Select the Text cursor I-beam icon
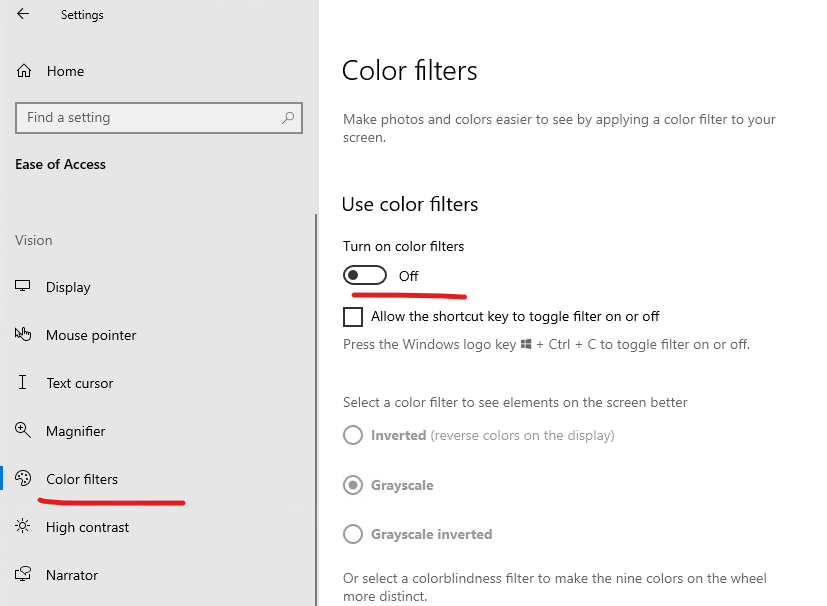This screenshot has height=606, width=827. click(22, 383)
